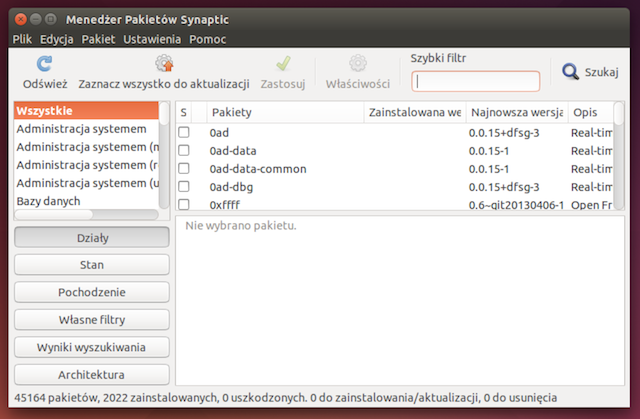Select the Wszystkie category
Viewport: 640px width, 419px height.
point(87,111)
